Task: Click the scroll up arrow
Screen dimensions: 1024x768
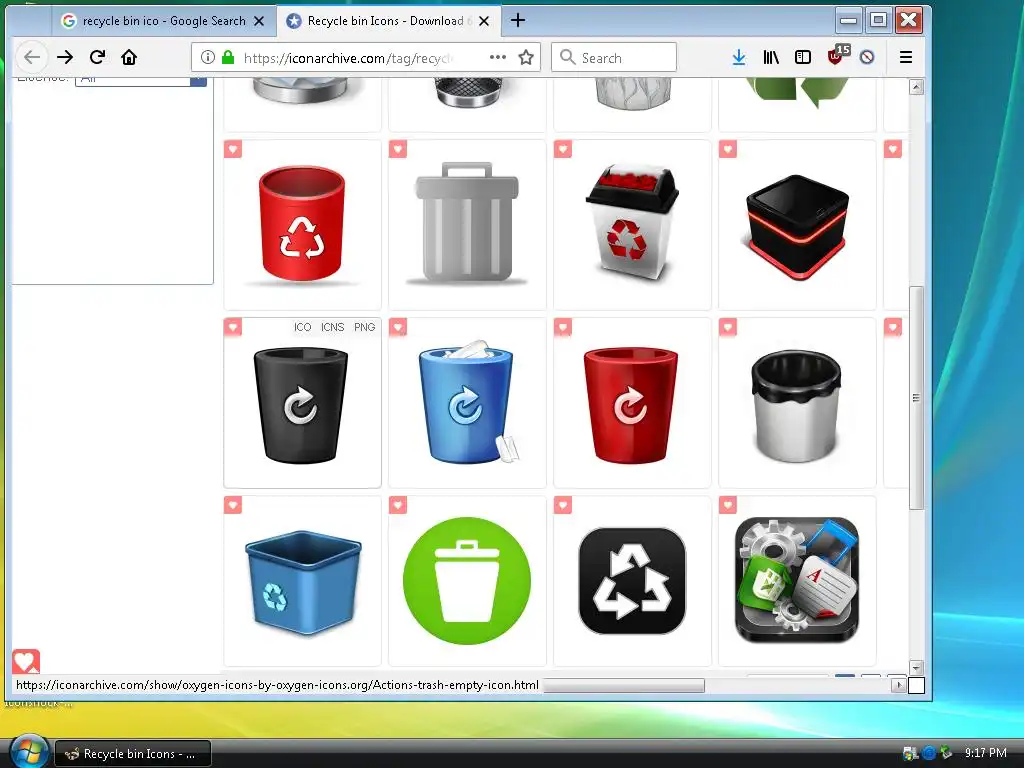Action: pos(916,87)
